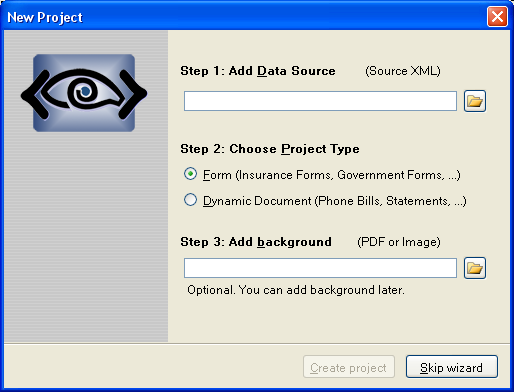Click the '(PDF or Image)' hint text
The height and width of the screenshot is (392, 514).
pyautogui.click(x=399, y=242)
